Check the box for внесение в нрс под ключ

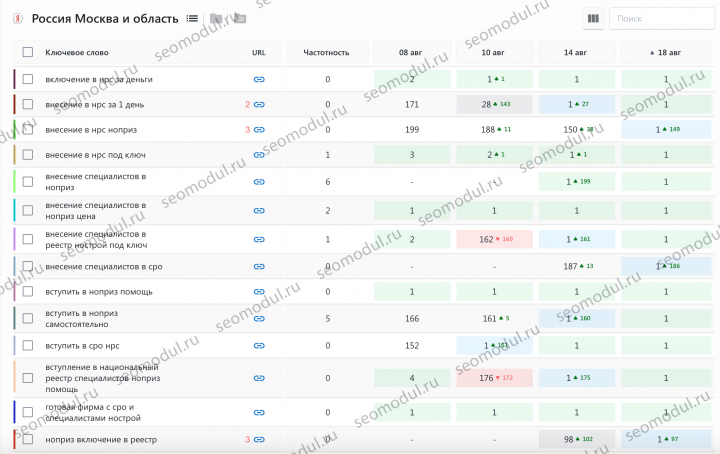[28, 155]
